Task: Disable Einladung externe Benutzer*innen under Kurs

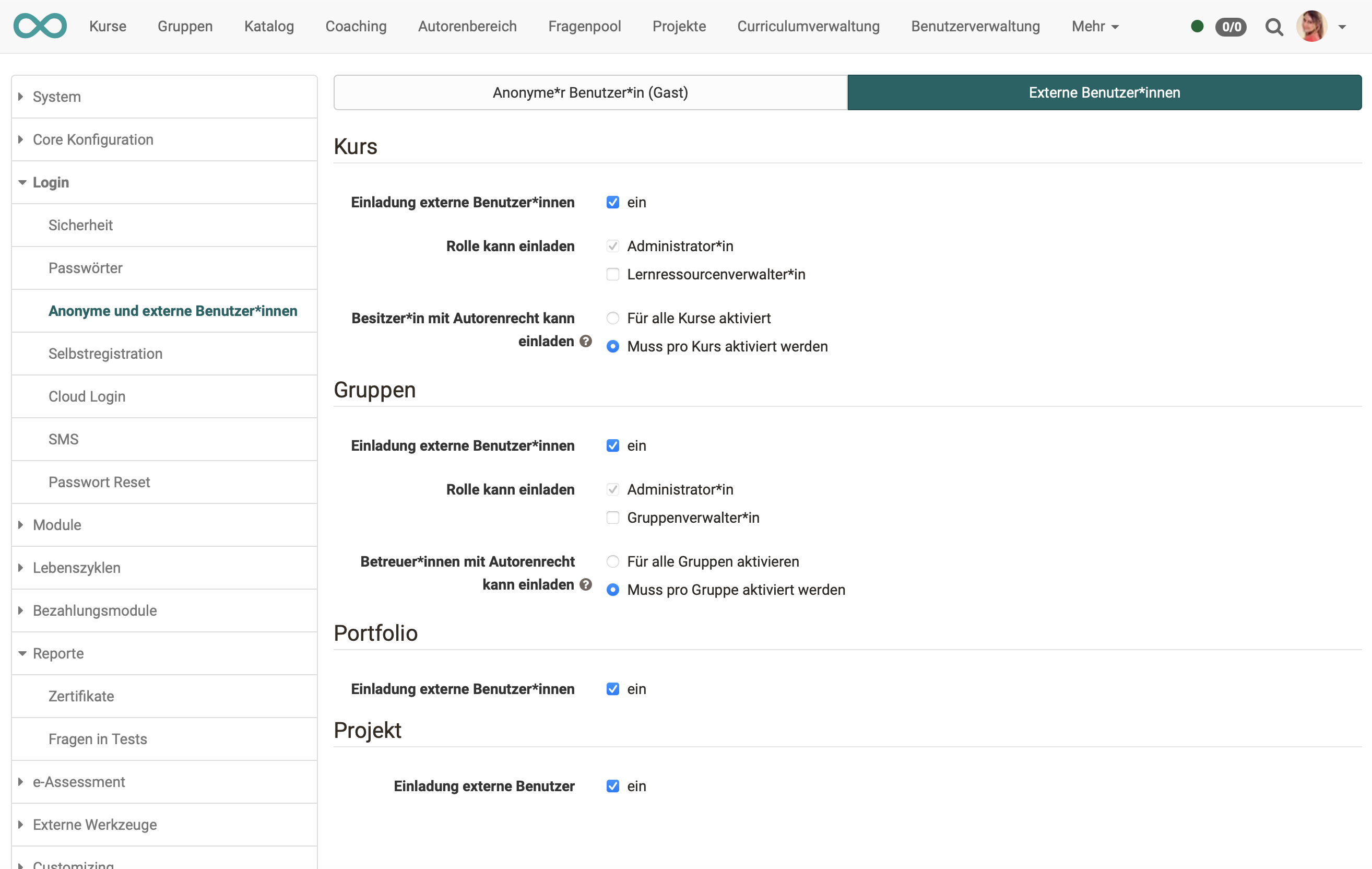Action: coord(612,202)
